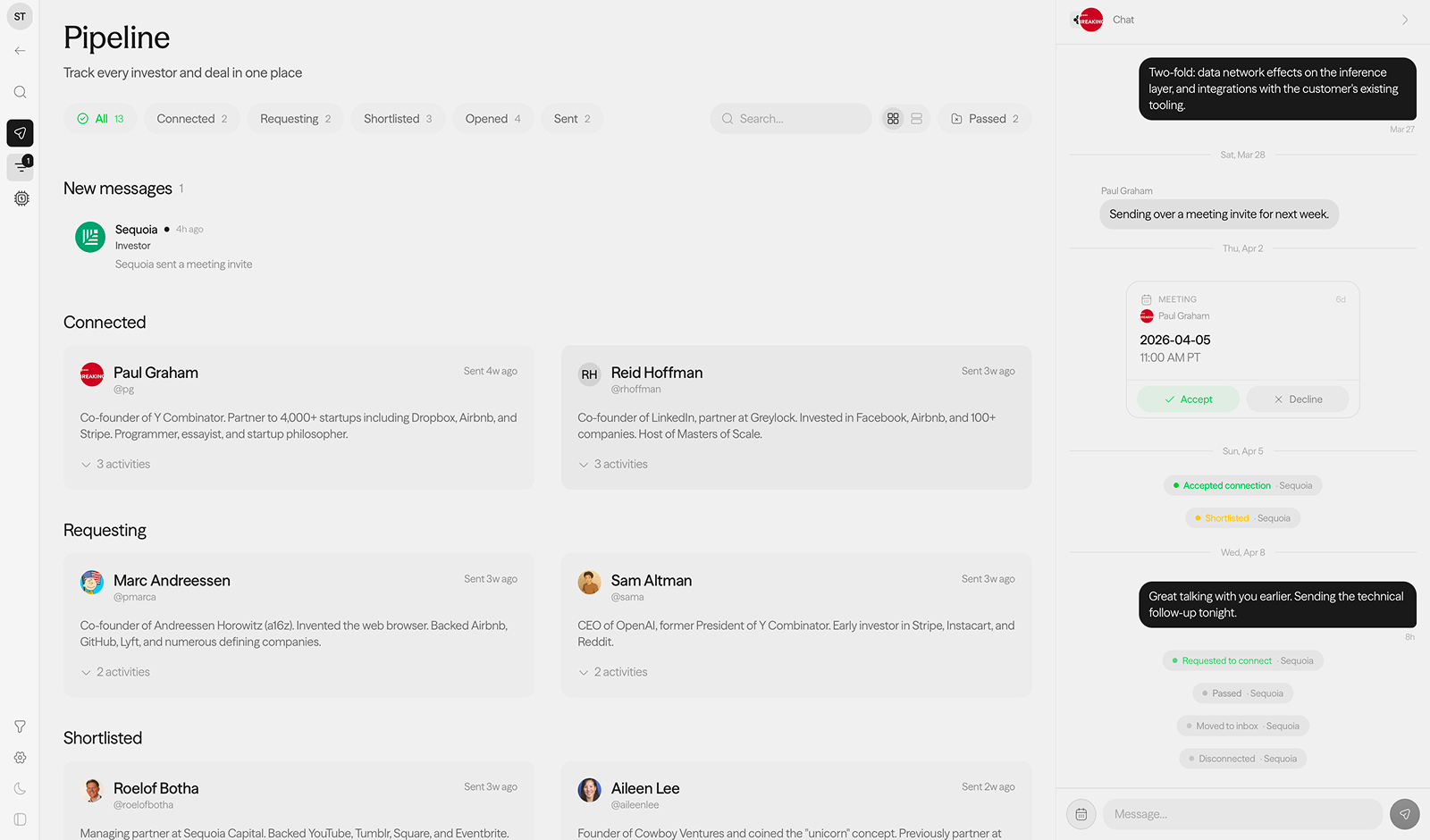Click the Requested to connect chip
This screenshot has width=1430, height=840.
tap(1243, 661)
